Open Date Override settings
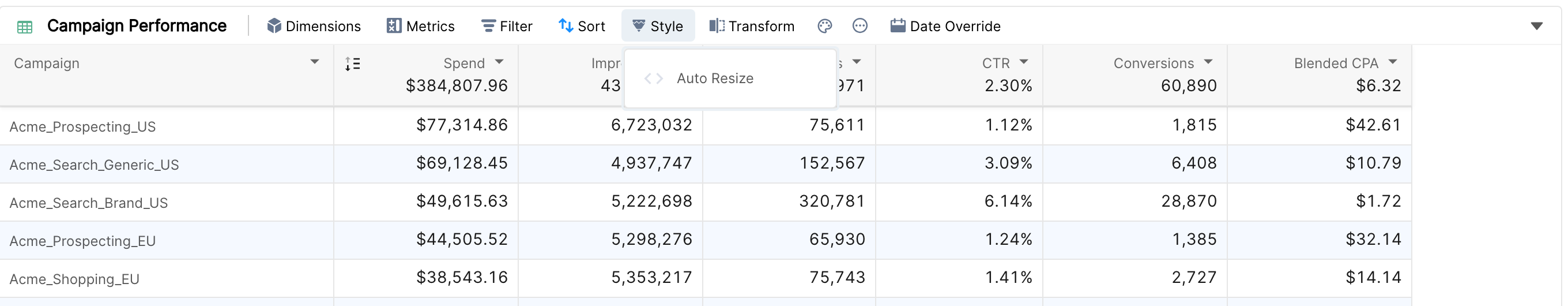The image size is (1568, 306). pyautogui.click(x=945, y=26)
